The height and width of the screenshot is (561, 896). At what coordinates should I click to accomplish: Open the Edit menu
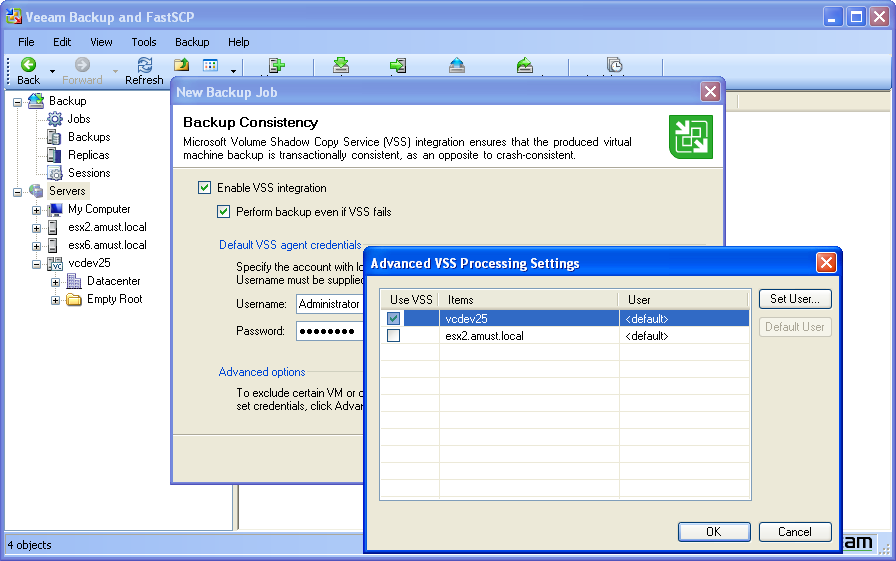pos(62,42)
